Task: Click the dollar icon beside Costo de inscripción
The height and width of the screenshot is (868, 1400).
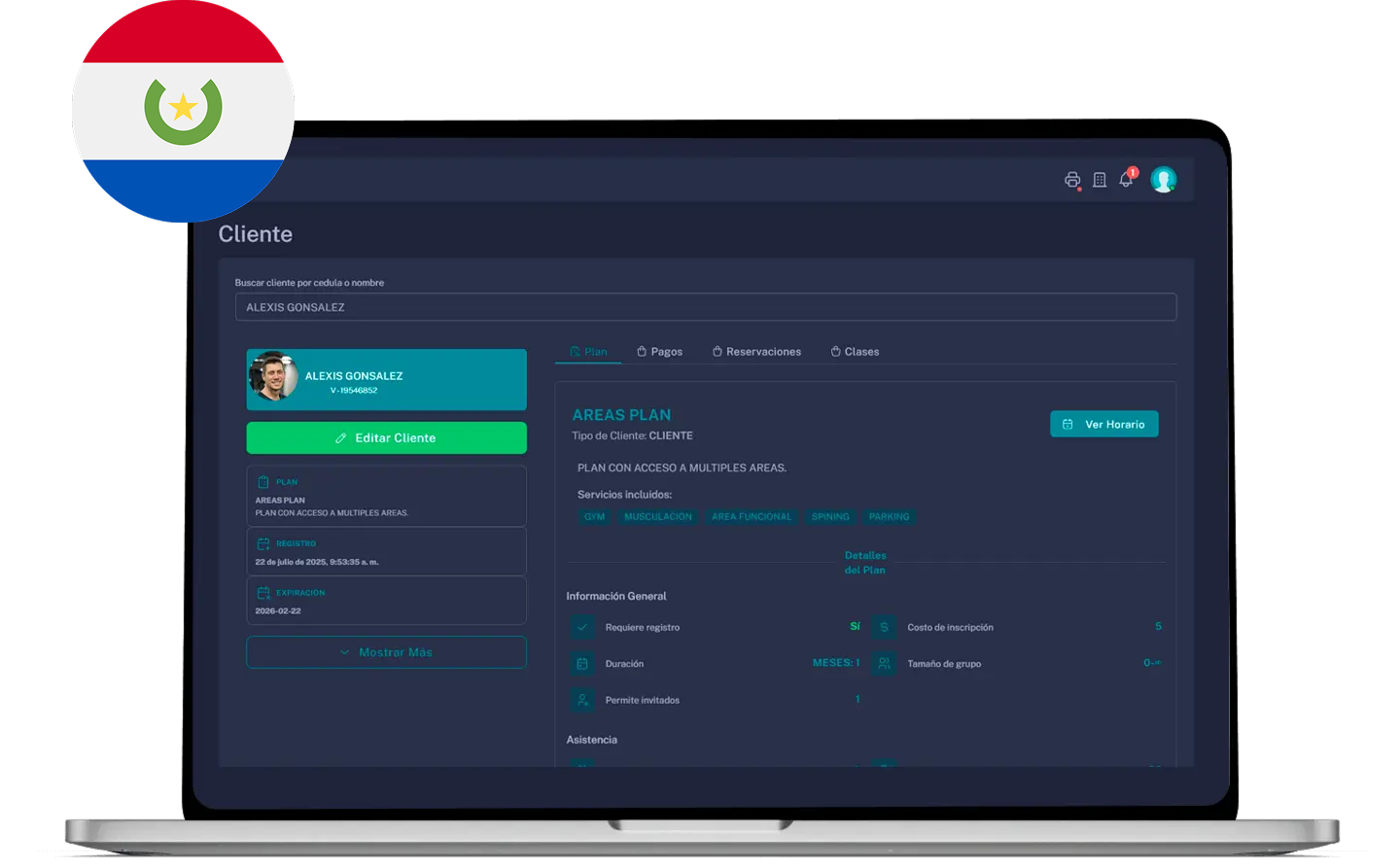Action: pos(884,627)
